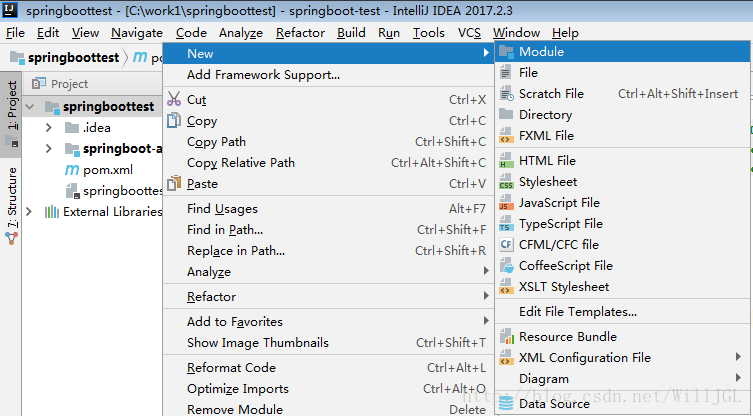
Task: Open the Navigate menu
Action: [137, 33]
